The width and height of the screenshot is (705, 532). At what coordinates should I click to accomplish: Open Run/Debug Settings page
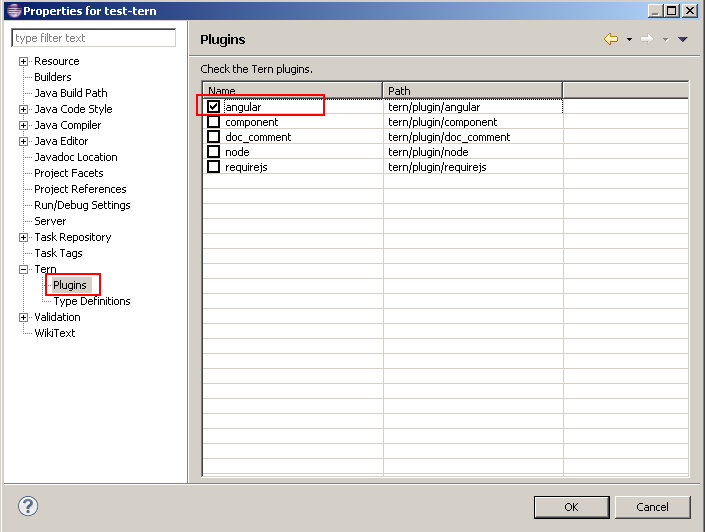point(82,205)
